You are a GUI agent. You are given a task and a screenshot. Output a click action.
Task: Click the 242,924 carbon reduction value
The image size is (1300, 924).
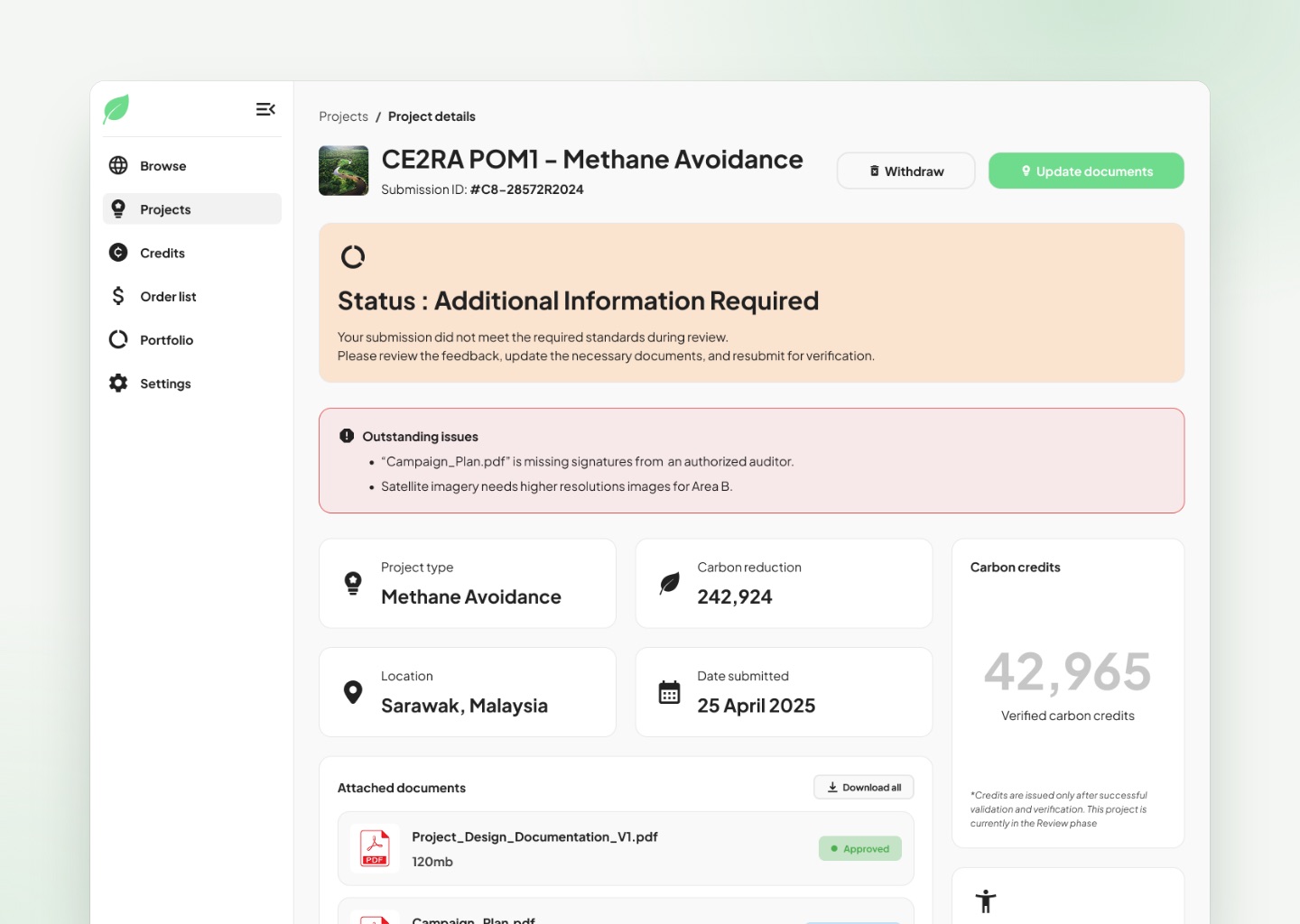click(735, 596)
